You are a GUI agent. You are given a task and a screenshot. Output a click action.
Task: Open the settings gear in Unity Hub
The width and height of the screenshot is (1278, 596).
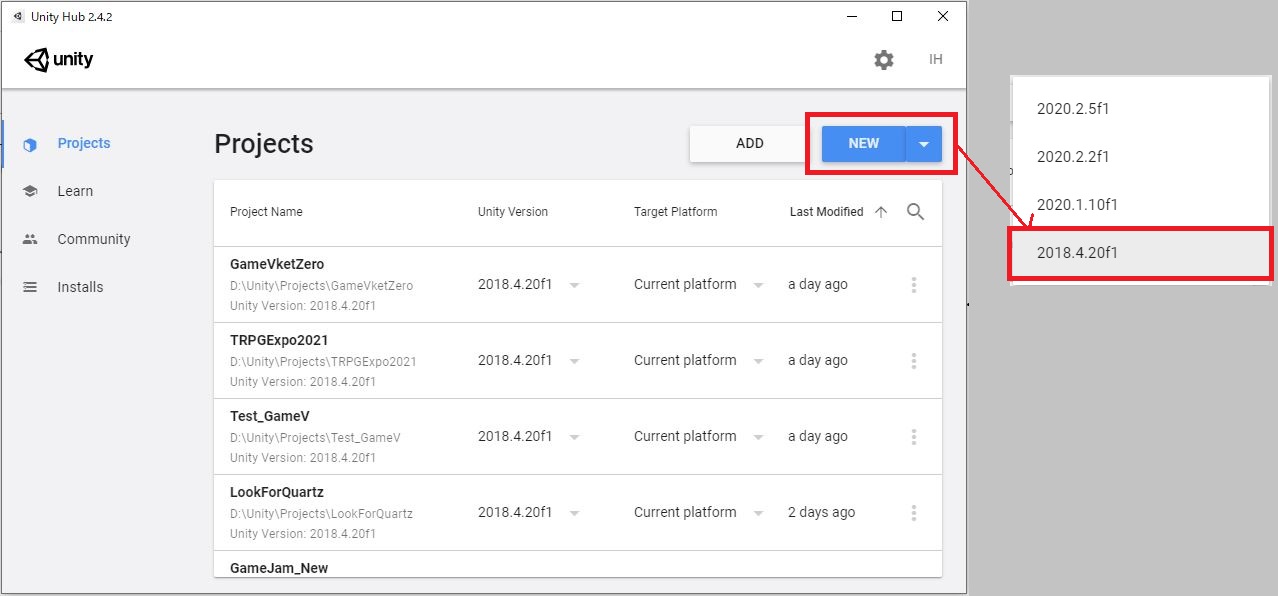click(x=884, y=60)
